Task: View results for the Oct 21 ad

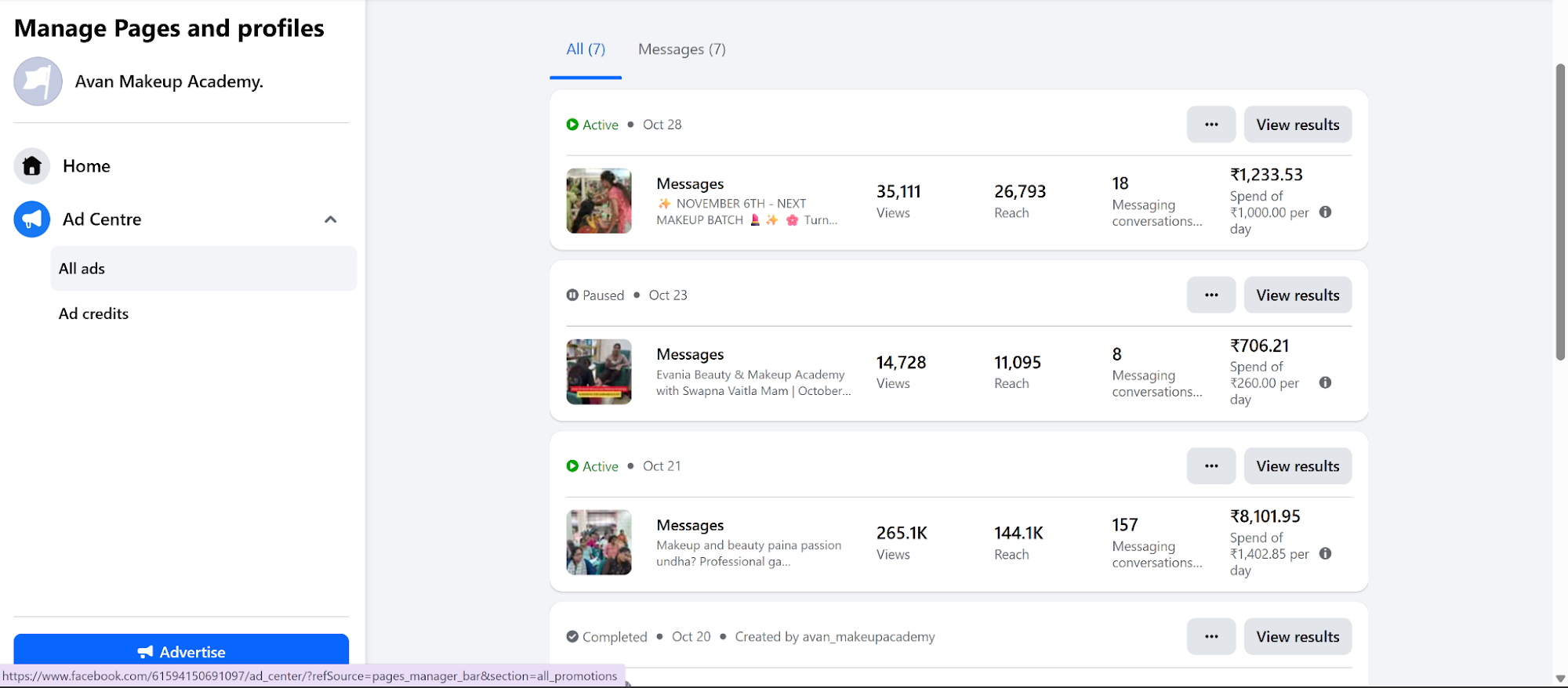Action: [1298, 466]
